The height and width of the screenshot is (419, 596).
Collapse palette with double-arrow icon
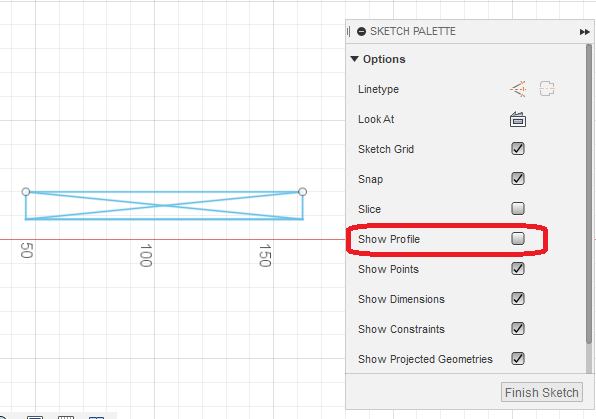point(584,32)
